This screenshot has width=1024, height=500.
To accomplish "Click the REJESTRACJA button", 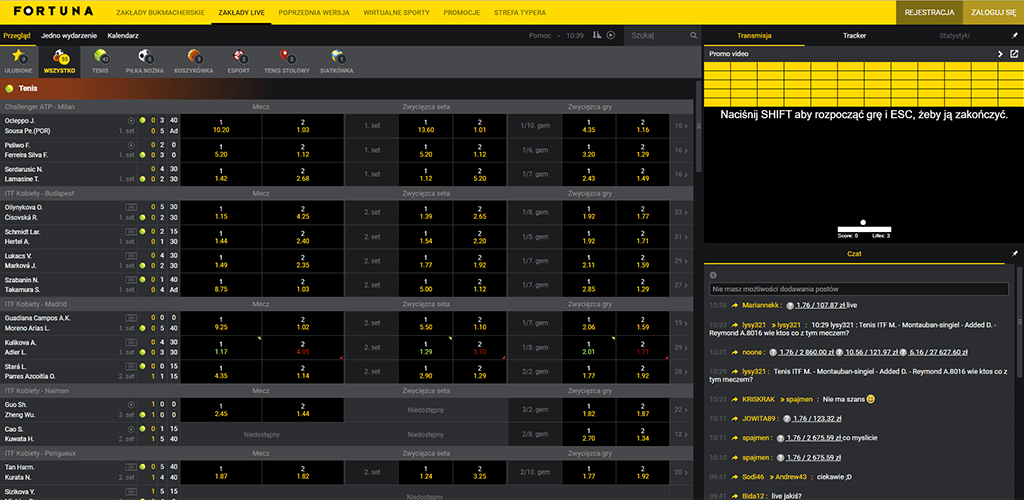I will pyautogui.click(x=928, y=12).
